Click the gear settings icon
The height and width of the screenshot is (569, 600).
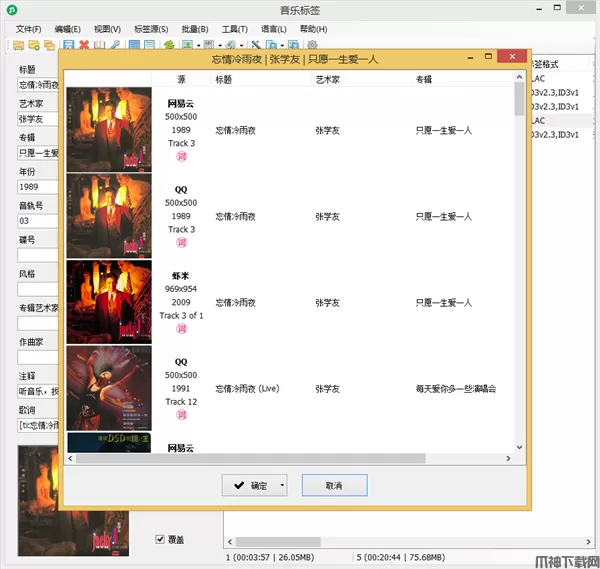[312, 45]
